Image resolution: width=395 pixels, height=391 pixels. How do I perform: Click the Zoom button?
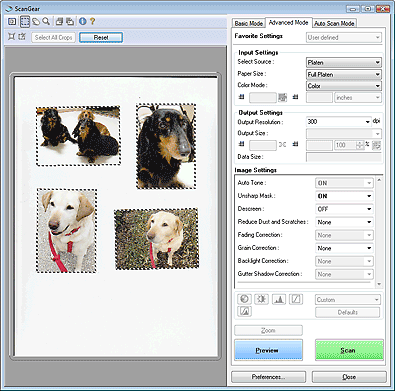[268, 330]
